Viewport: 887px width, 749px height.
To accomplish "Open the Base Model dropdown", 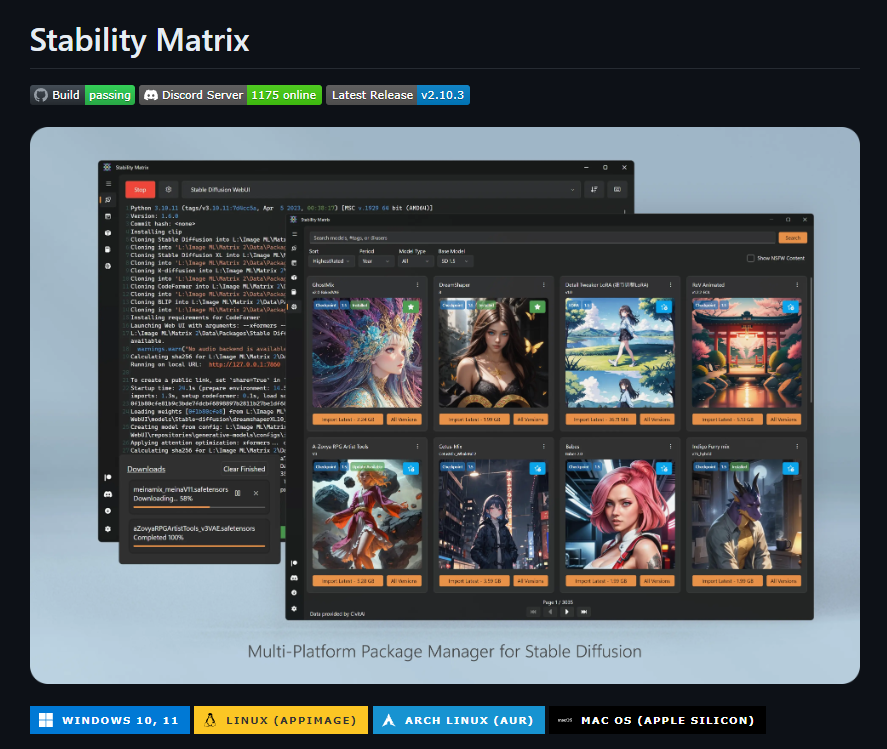I will click(455, 261).
